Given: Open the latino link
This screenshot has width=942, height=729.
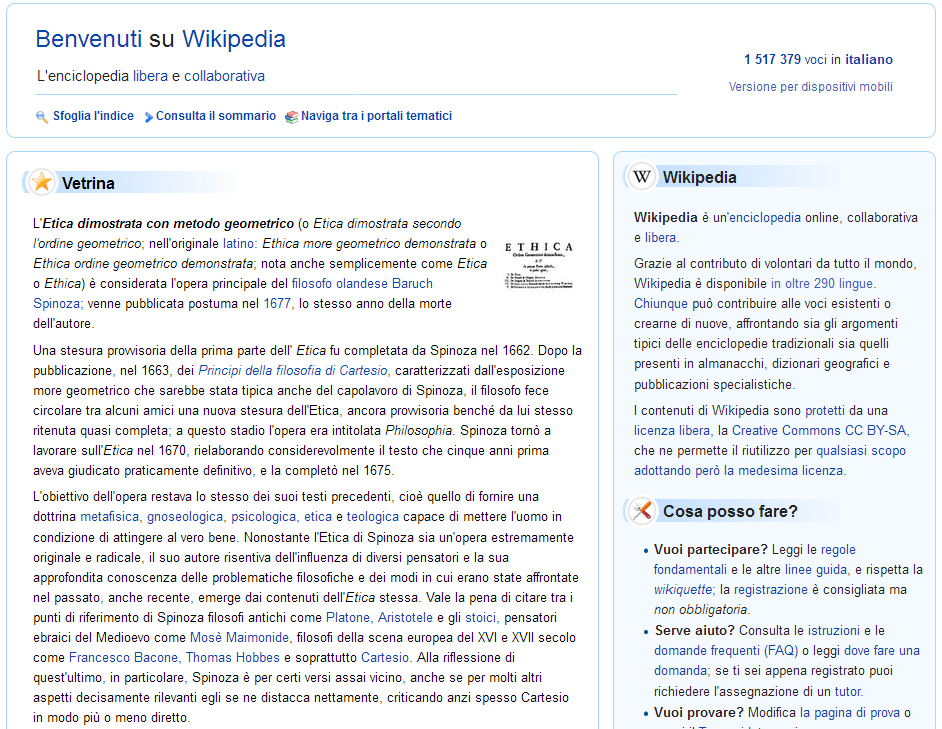Looking at the screenshot, I should click(x=239, y=243).
